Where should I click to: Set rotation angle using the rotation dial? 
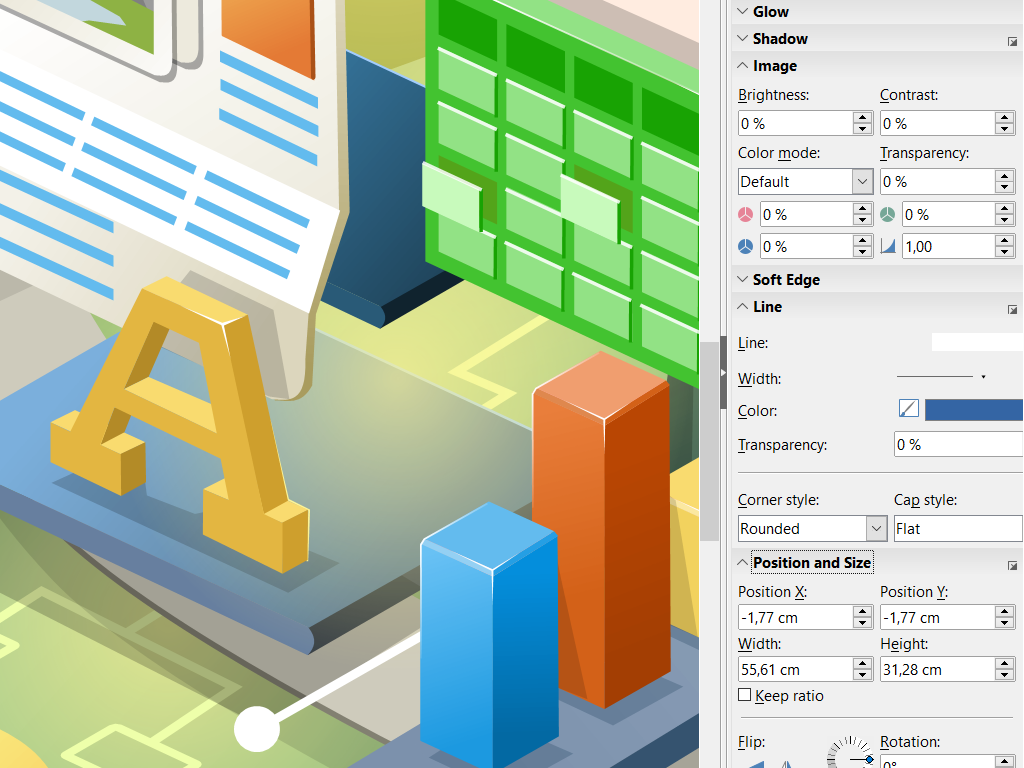tap(851, 756)
